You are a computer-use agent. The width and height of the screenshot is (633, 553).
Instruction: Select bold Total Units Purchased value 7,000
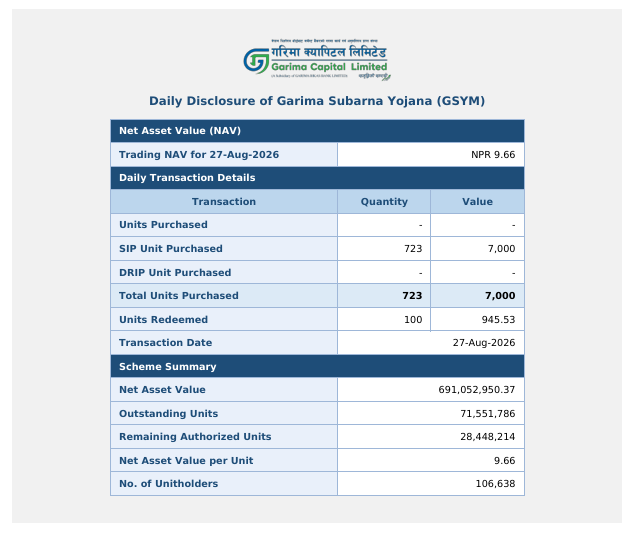click(x=500, y=296)
